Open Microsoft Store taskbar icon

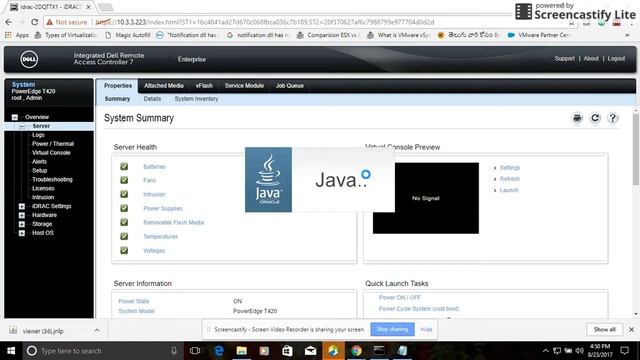(x=287, y=351)
